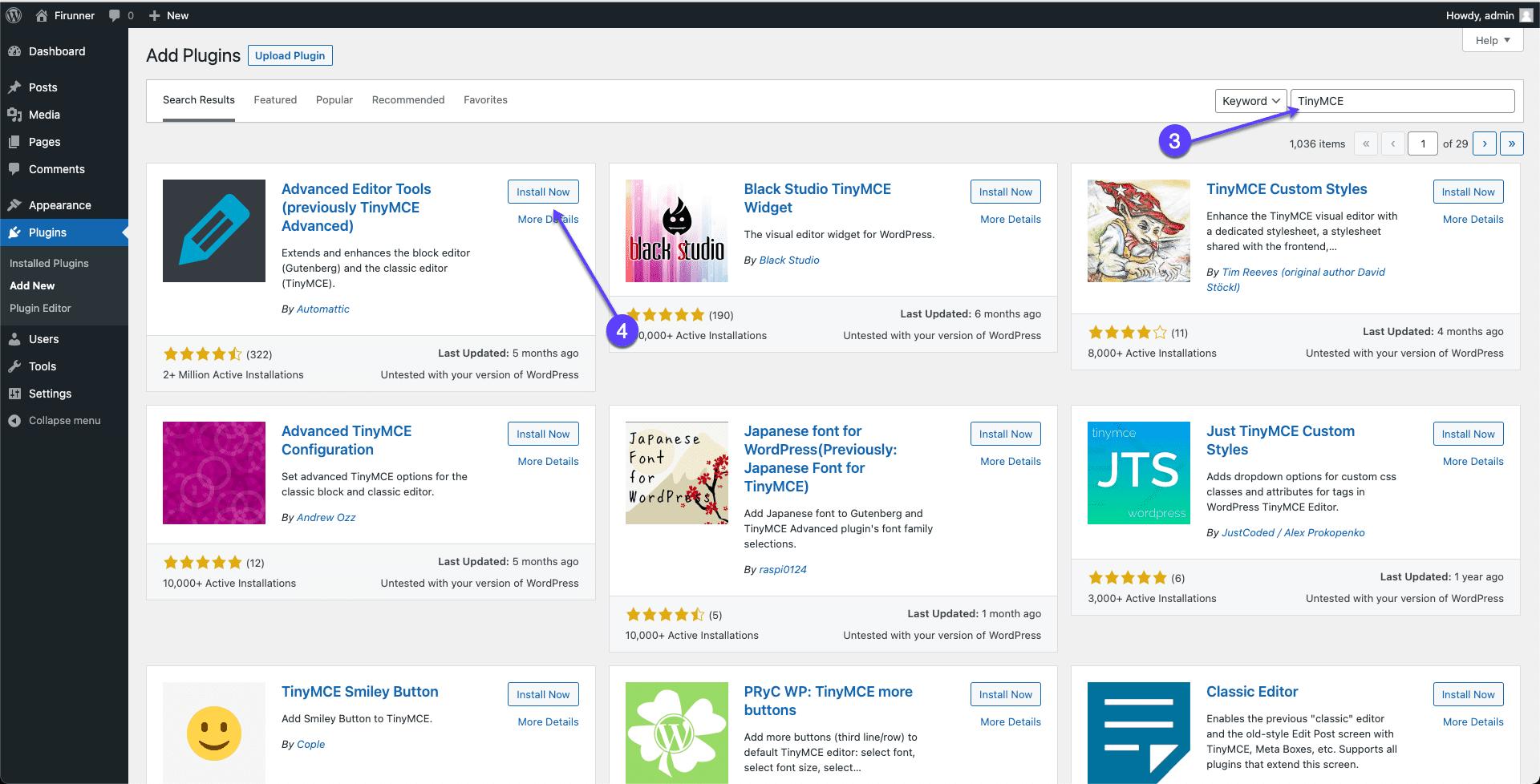
Task: Click Japanese font for WordPress thumbnail
Action: [676, 473]
